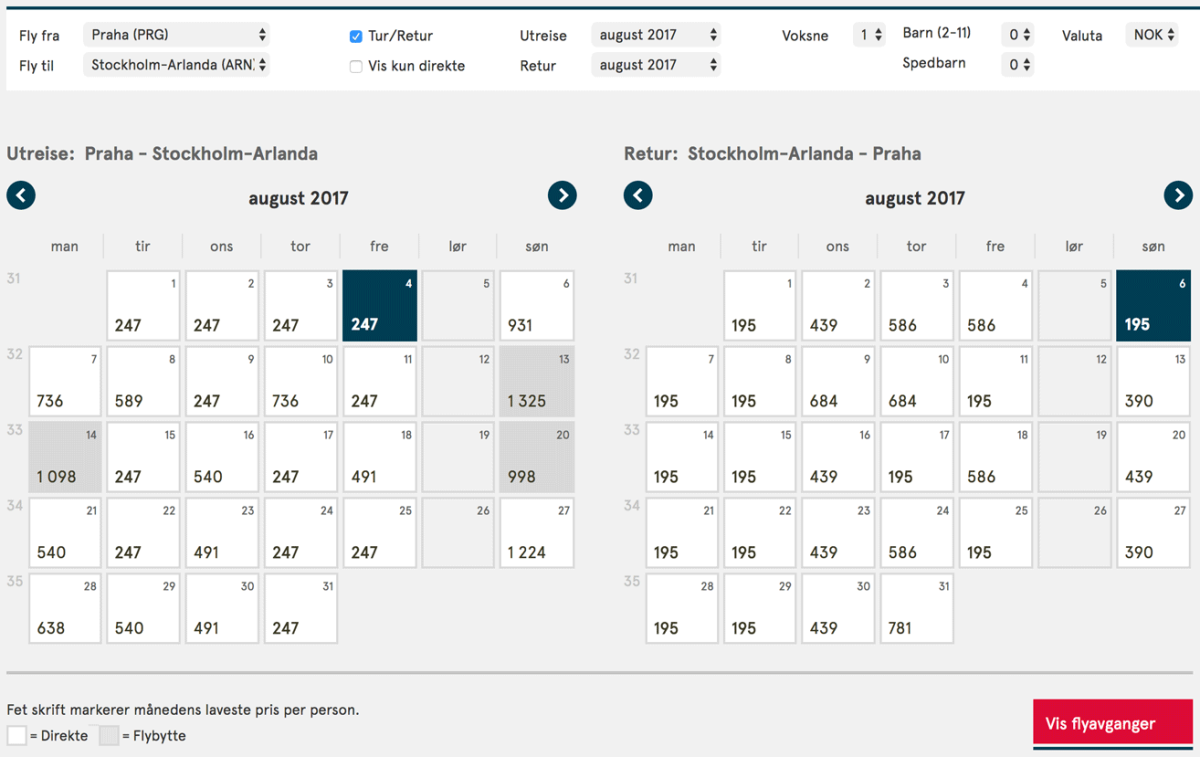Screen dimensions: 1200x757
Task: Go to previous month in Utreise calendar
Action: [x=21, y=195]
